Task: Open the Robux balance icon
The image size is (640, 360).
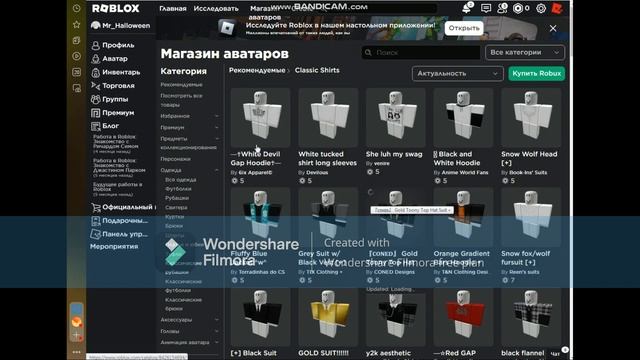Action: (518, 8)
